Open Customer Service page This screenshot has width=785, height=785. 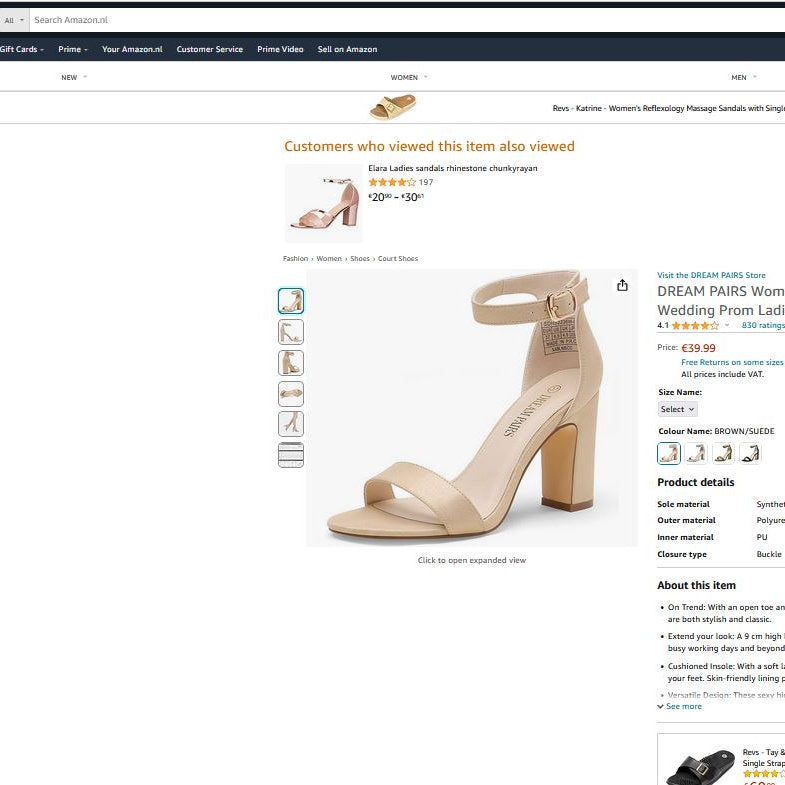210,49
